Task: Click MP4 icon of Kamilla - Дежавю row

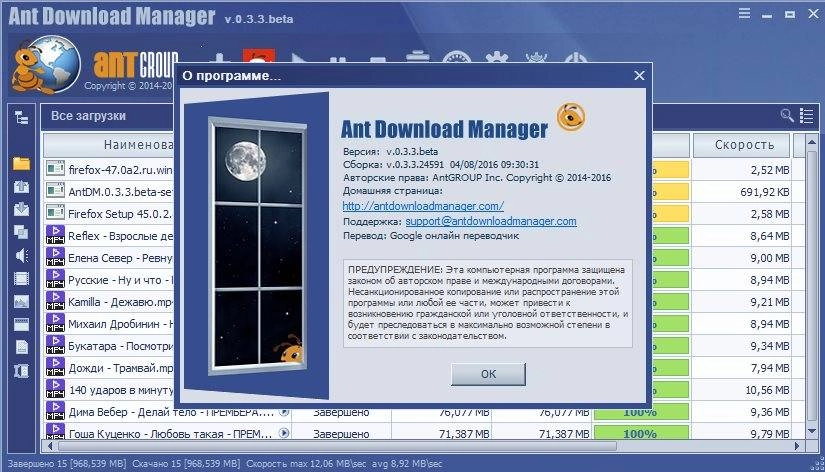Action: click(x=55, y=301)
